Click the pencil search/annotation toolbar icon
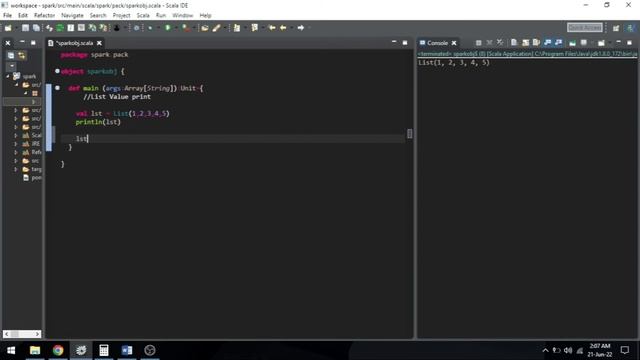The width and height of the screenshot is (640, 360). point(216,28)
